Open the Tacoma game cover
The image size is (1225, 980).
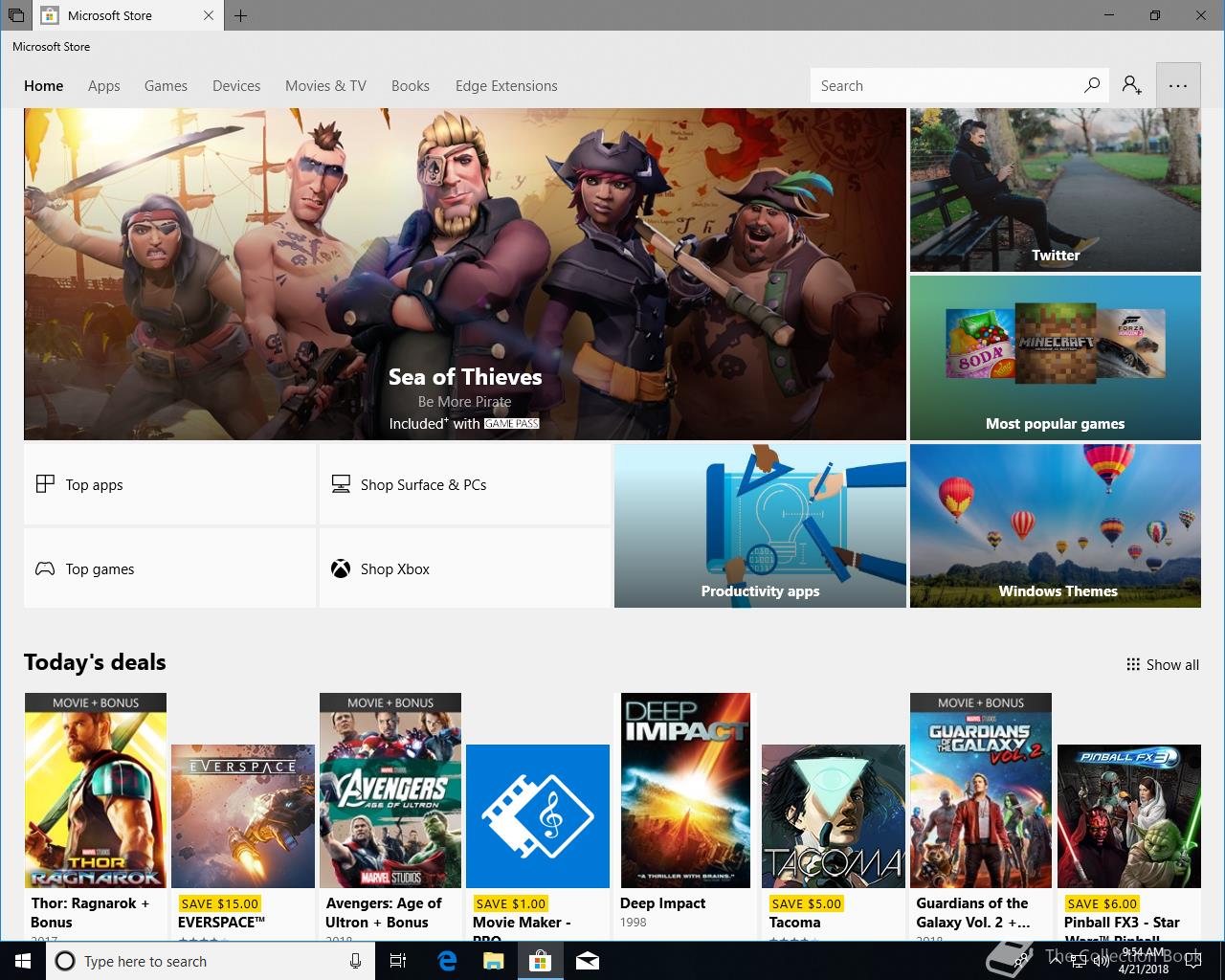(x=833, y=816)
